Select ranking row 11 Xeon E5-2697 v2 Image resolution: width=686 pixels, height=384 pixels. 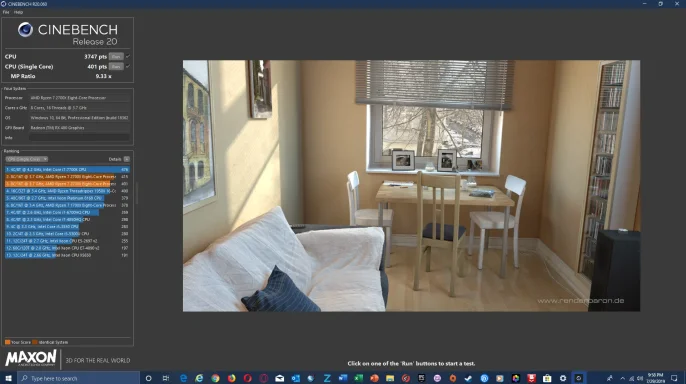click(67, 241)
